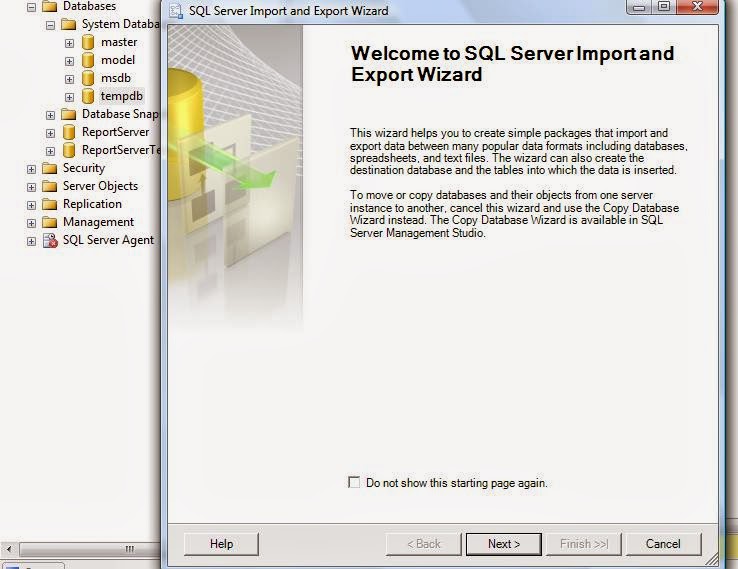Click the Security folder icon
This screenshot has height=569, width=738.
pos(49,168)
